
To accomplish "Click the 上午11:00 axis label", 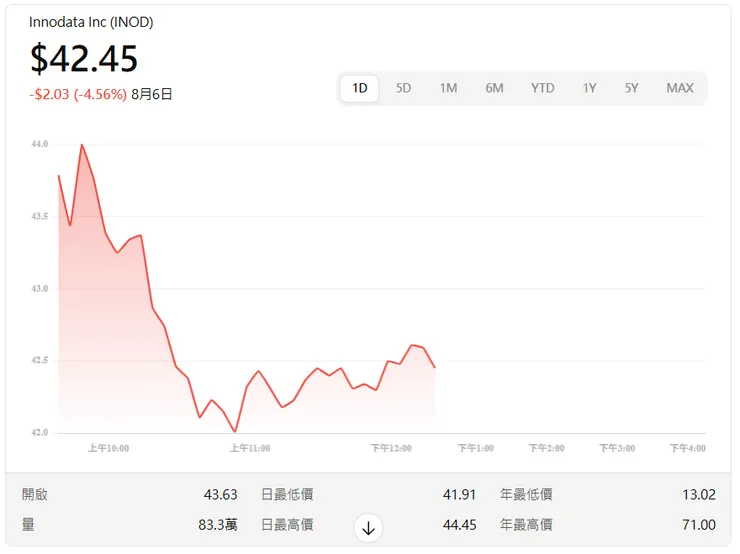I will pos(250,448).
